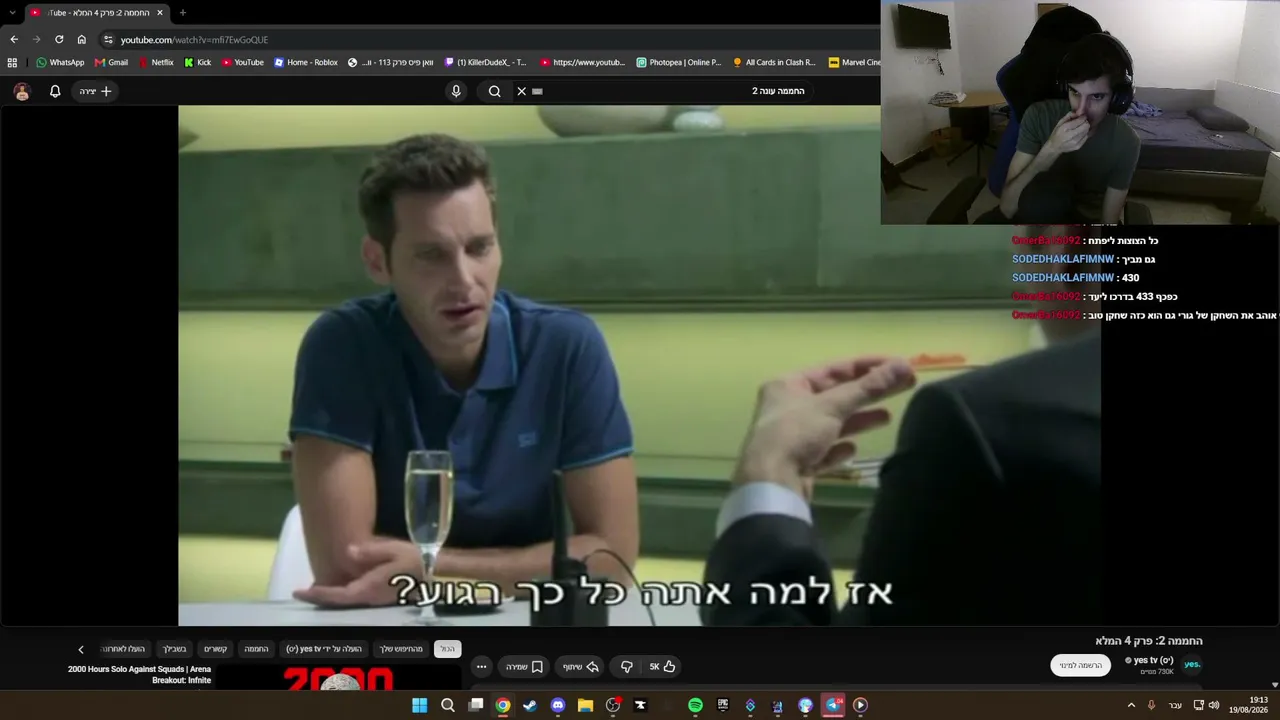Viewport: 1280px width, 720px height.
Task: Open the 2000 Hours Solo Against Squads video
Action: (139, 675)
